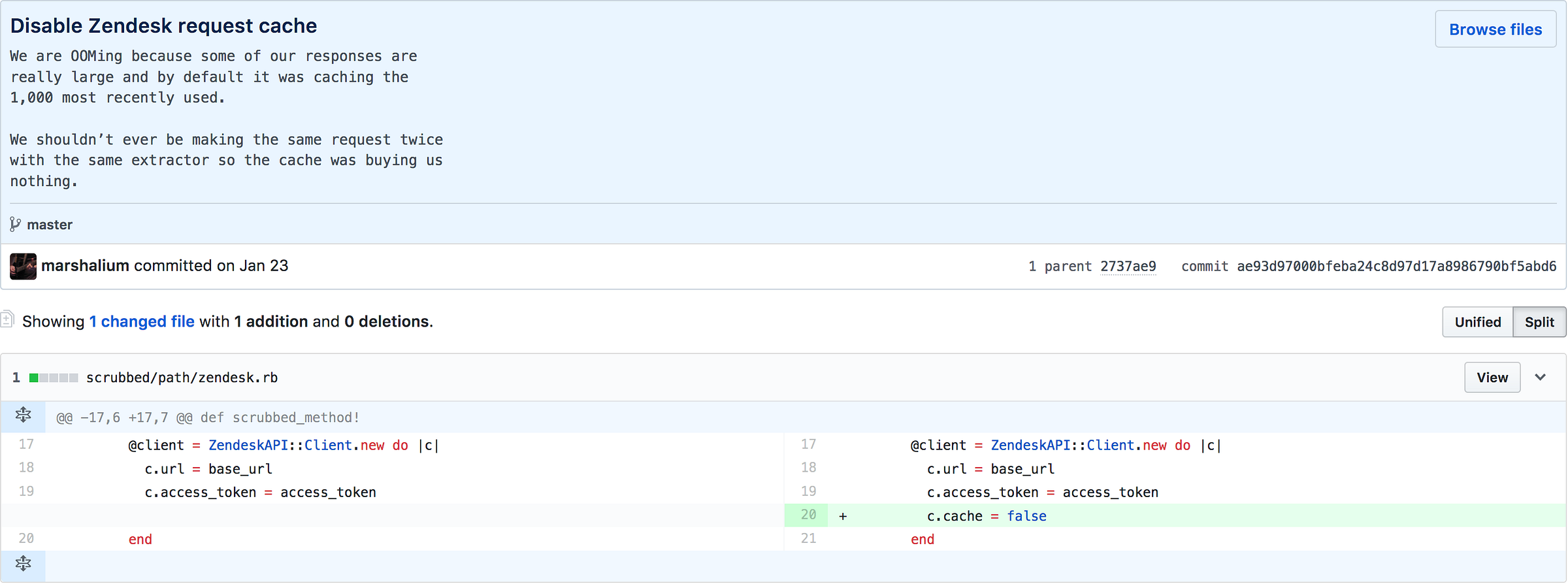Click line number 17 in left pane
The width and height of the screenshot is (1568, 584).
click(x=26, y=445)
